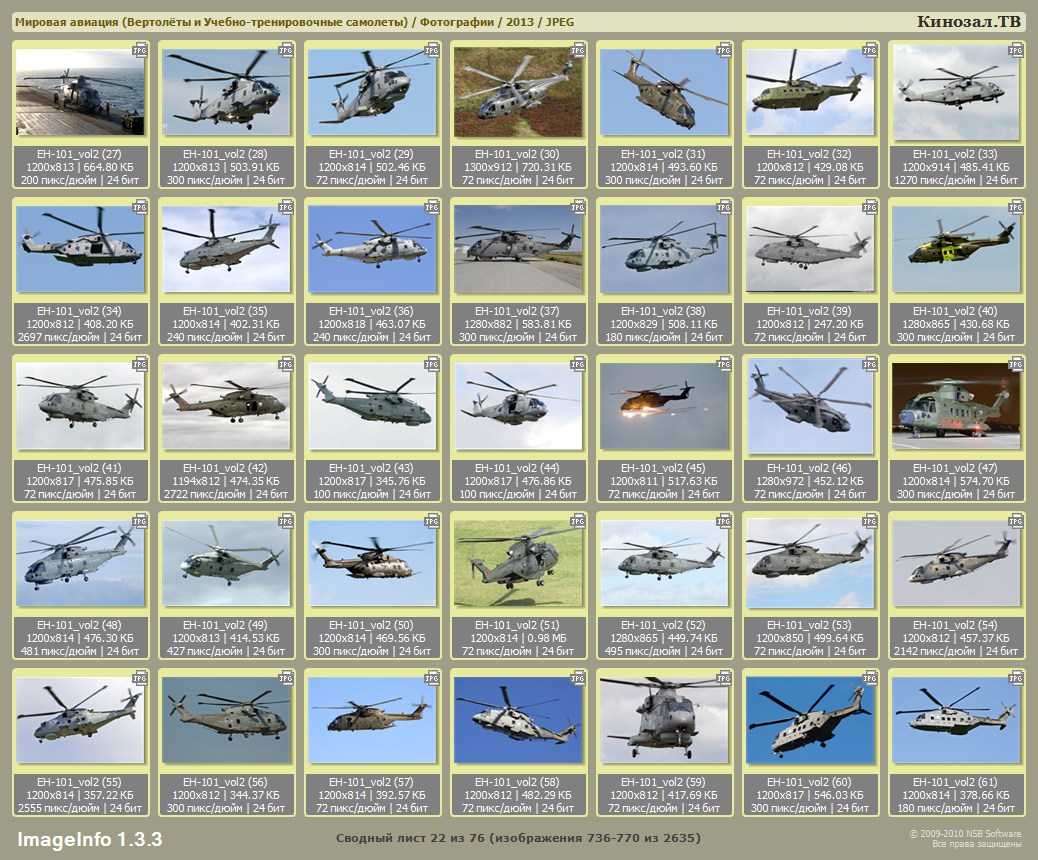The height and width of the screenshot is (860, 1038).
Task: Select the JPG icon on EH-101_vol2 (55)
Action: [140, 677]
